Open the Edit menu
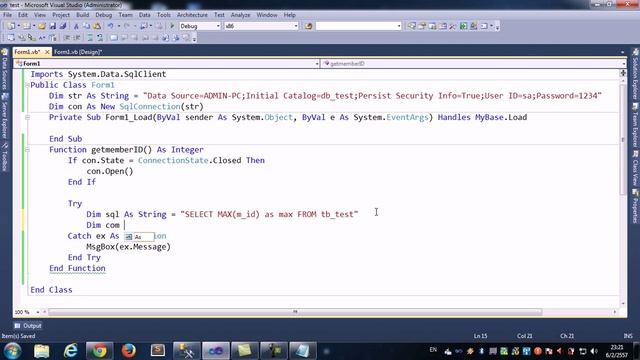640x360 pixels. pyautogui.click(x=23, y=15)
